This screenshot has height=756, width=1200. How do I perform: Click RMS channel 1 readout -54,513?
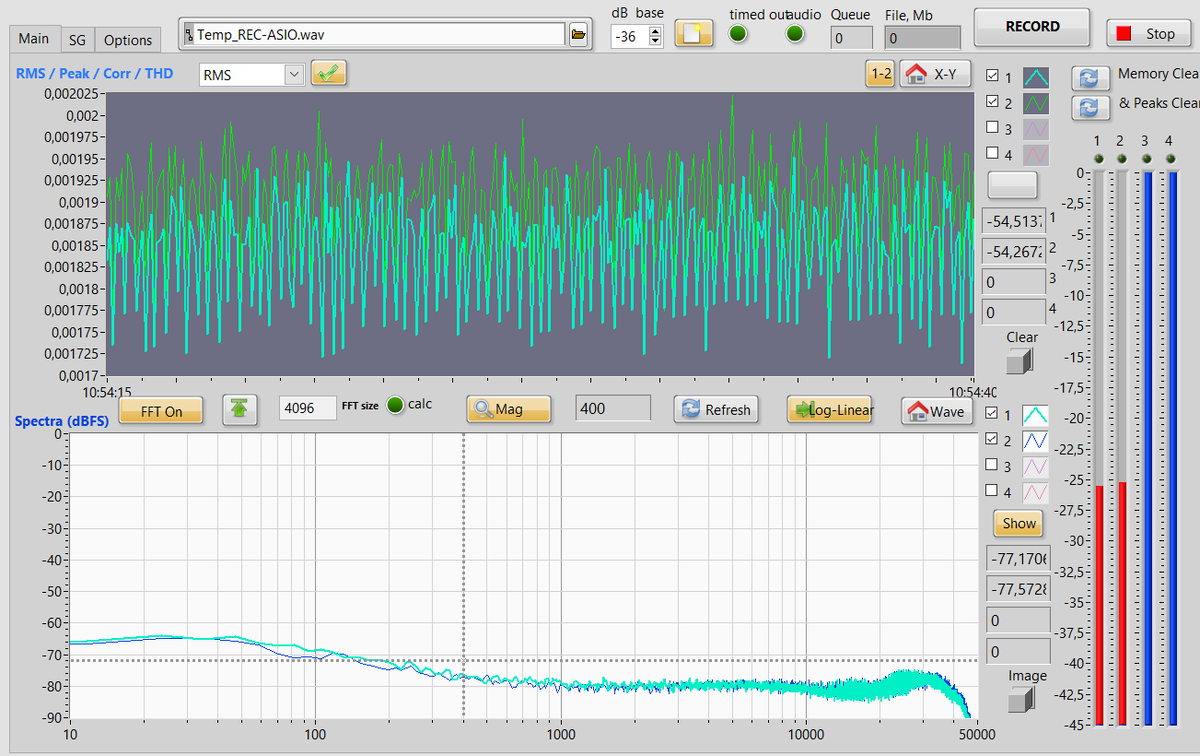click(x=1014, y=221)
